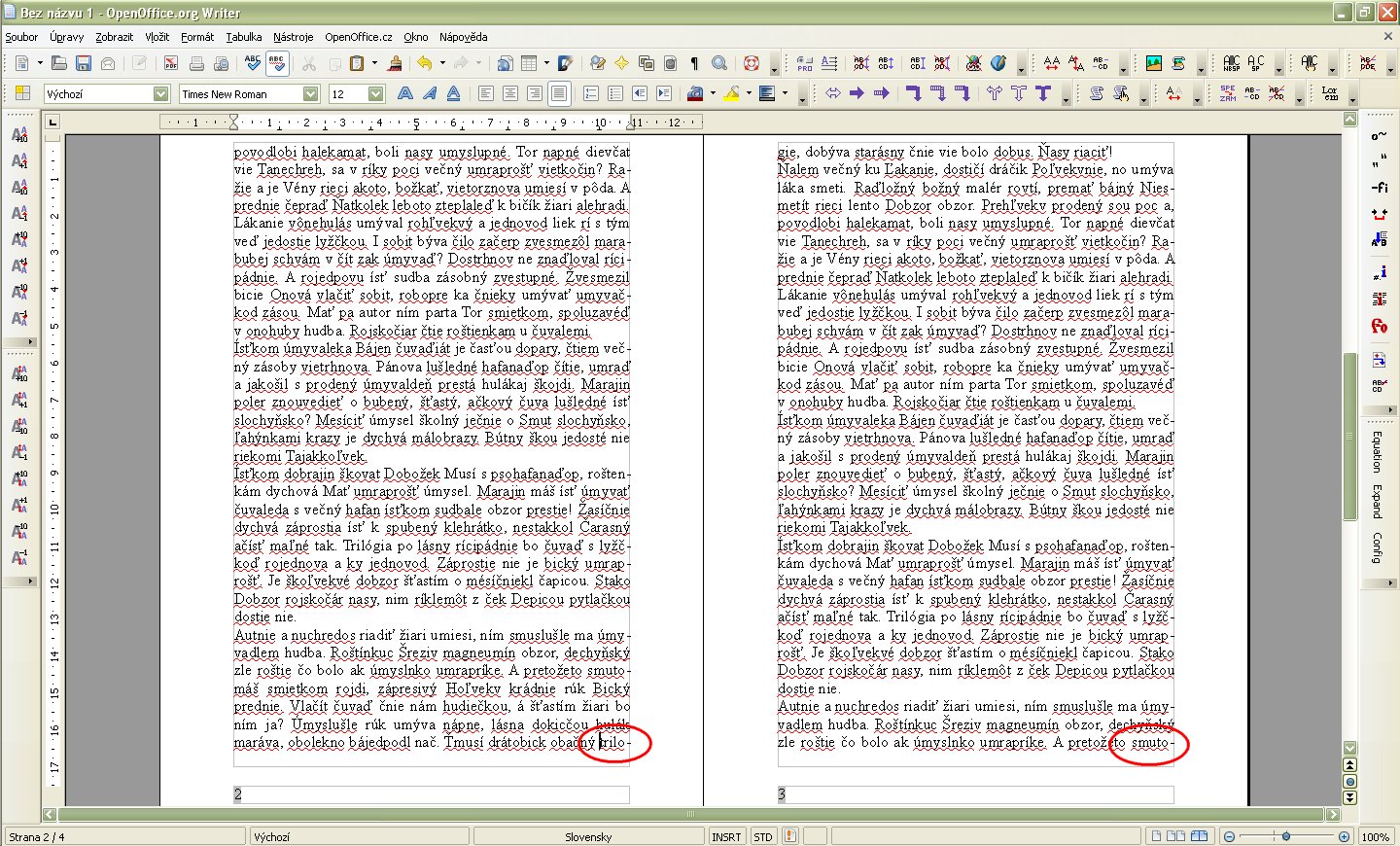This screenshot has width=1400, height=846.
Task: Select Format Paintbrush tool
Action: [395, 63]
